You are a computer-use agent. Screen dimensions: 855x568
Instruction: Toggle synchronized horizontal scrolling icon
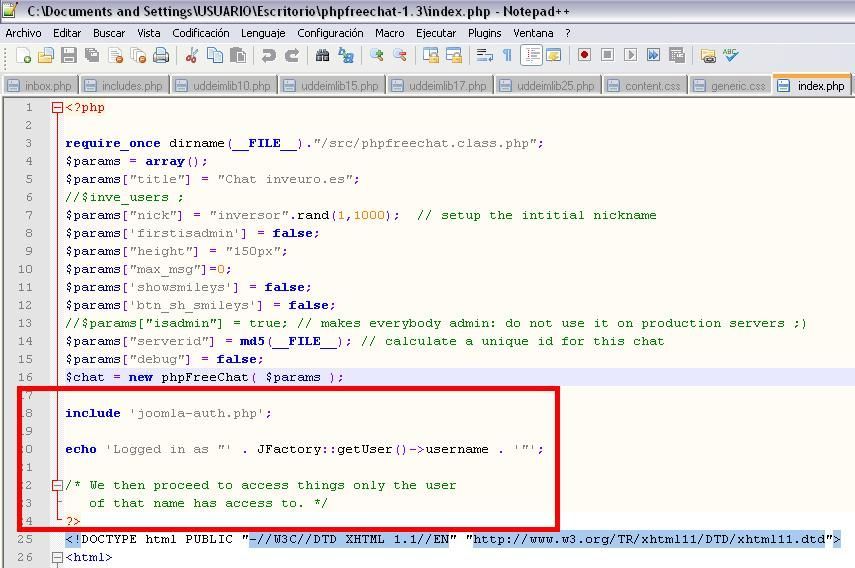(454, 55)
